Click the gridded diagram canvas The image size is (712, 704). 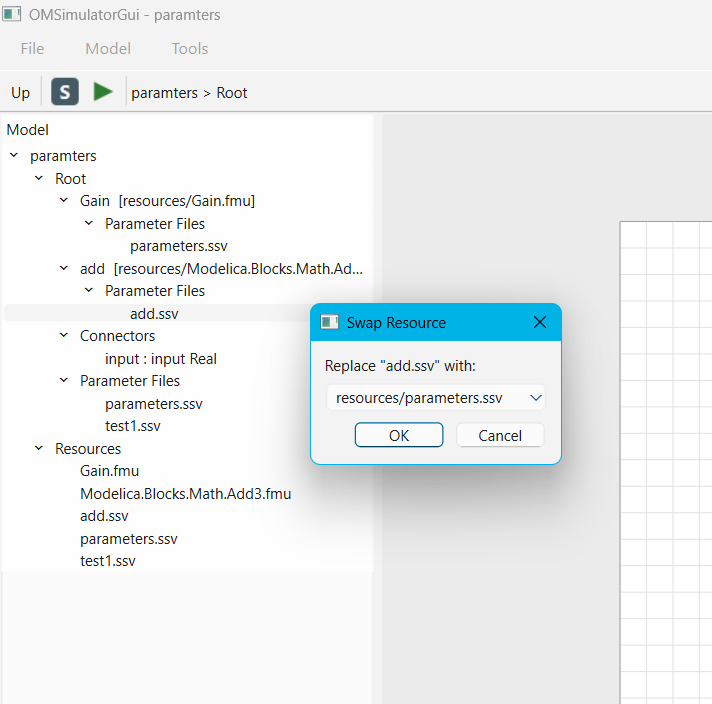666,462
